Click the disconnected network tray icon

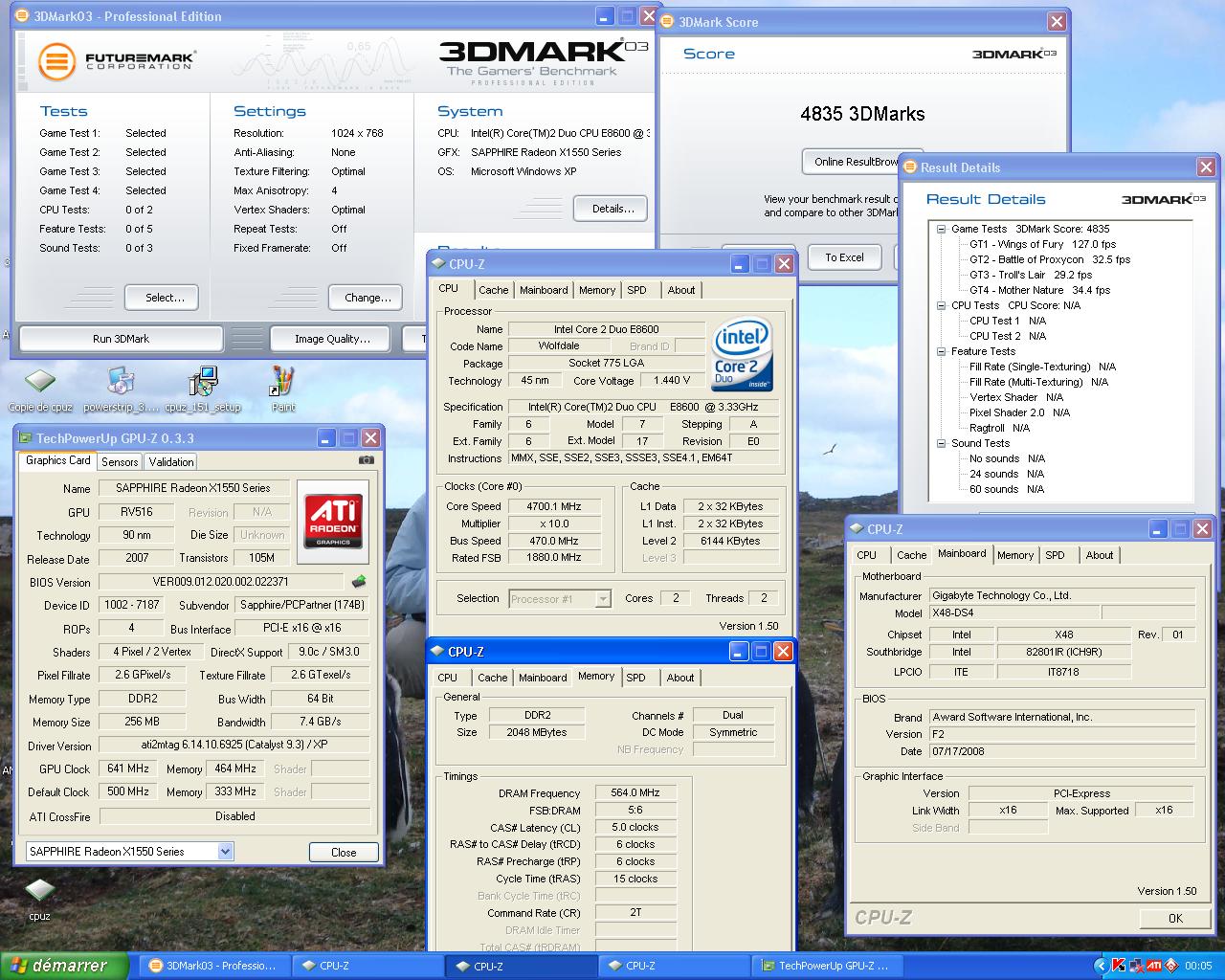click(1136, 966)
